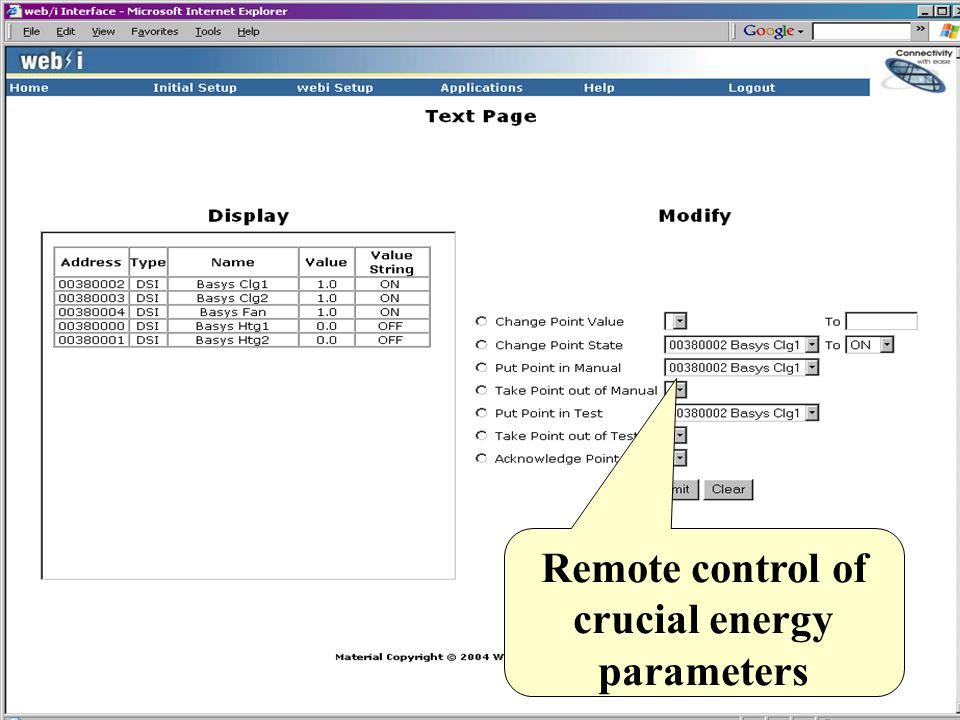Open the Tools menu

coord(208,31)
